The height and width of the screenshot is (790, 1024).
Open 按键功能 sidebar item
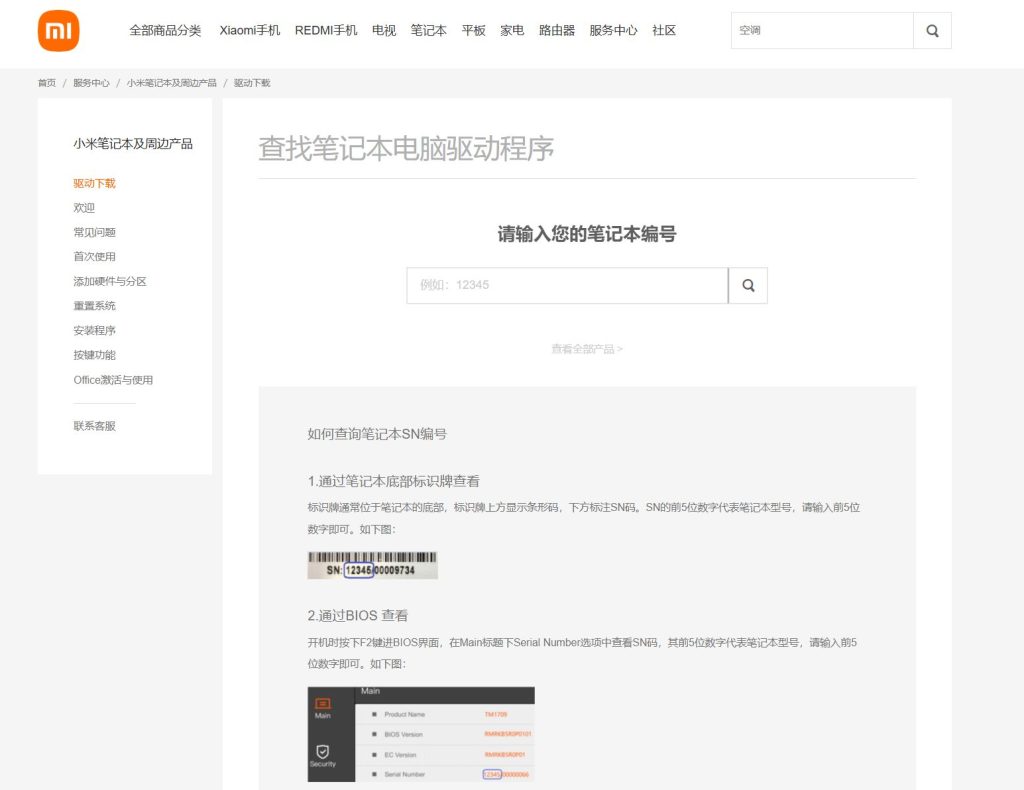(x=94, y=355)
